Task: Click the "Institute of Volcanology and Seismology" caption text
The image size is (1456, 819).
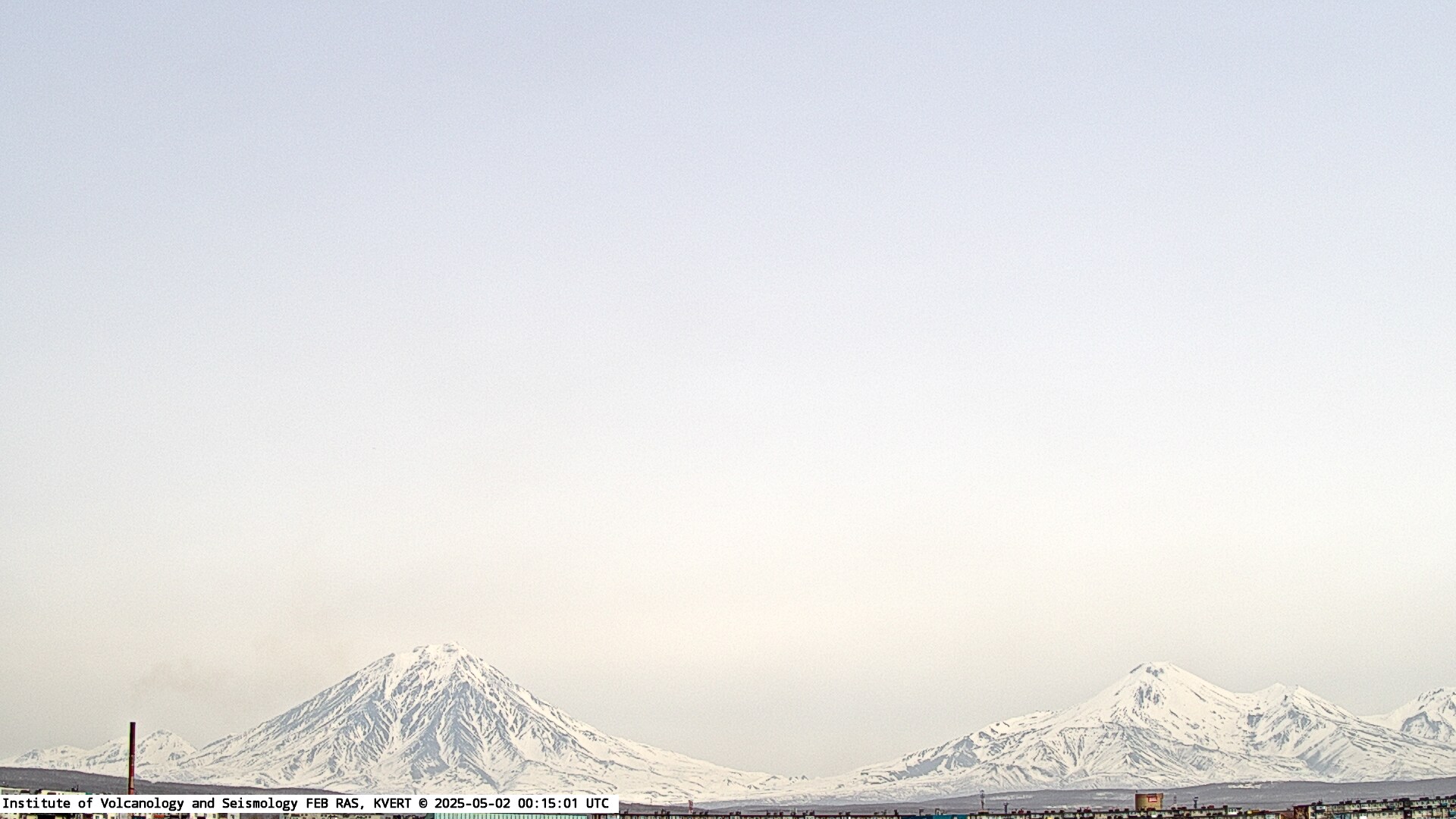Action: (150, 803)
